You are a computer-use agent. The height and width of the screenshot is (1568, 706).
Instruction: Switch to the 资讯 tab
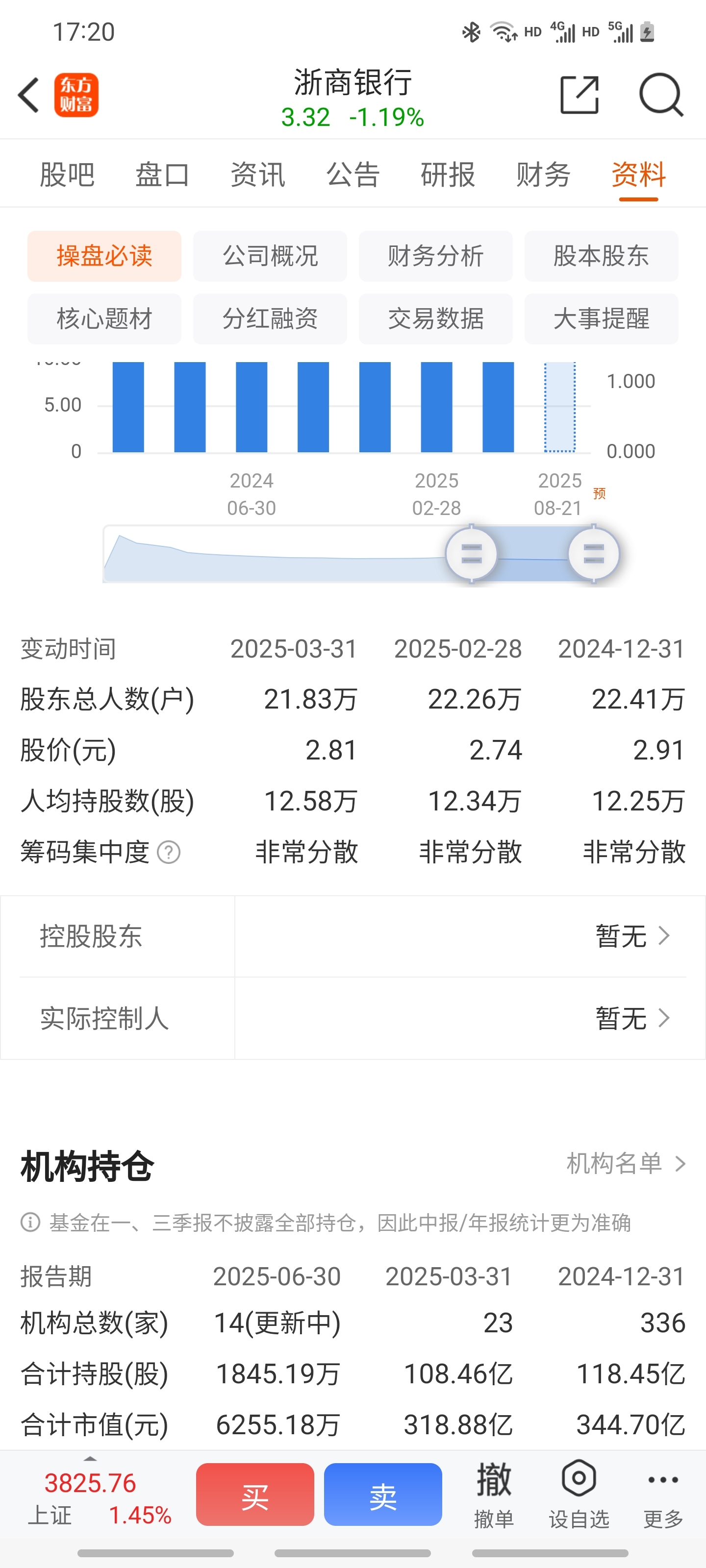258,175
